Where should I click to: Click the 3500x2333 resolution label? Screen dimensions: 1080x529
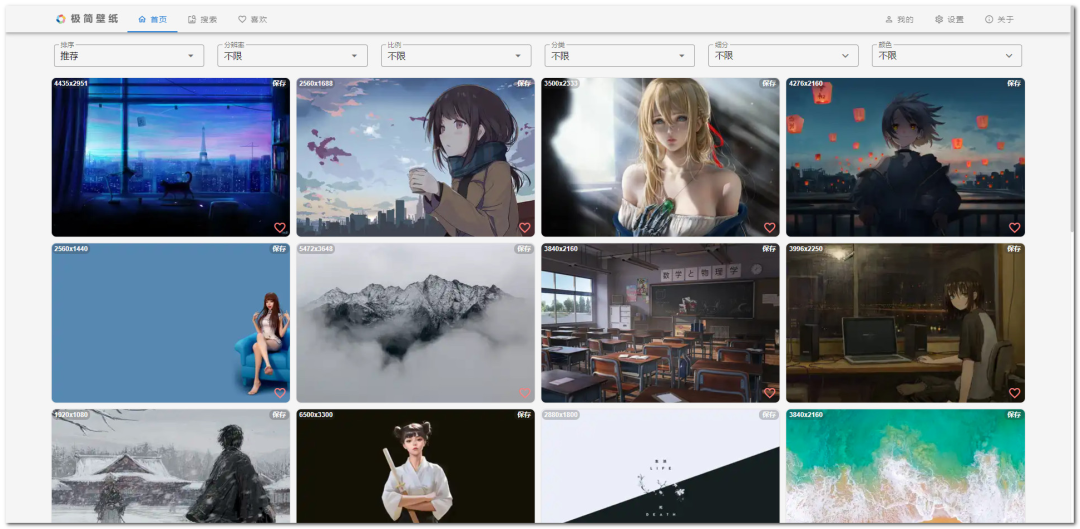pos(561,83)
